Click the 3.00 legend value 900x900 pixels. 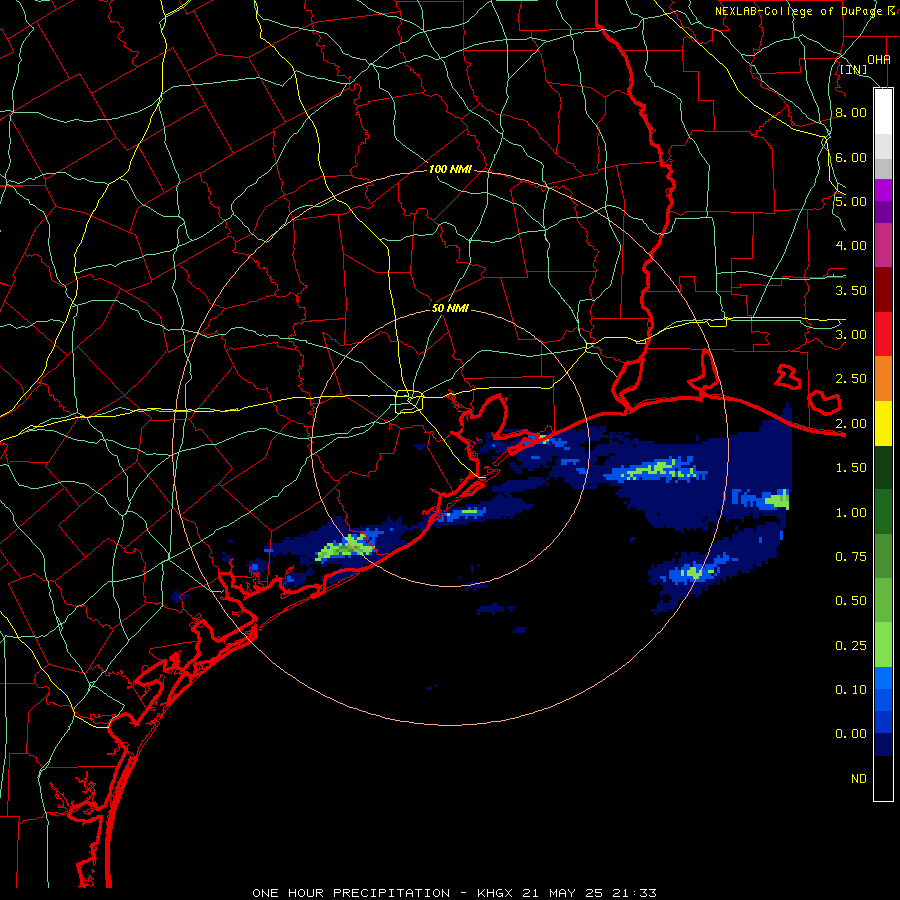[x=851, y=335]
